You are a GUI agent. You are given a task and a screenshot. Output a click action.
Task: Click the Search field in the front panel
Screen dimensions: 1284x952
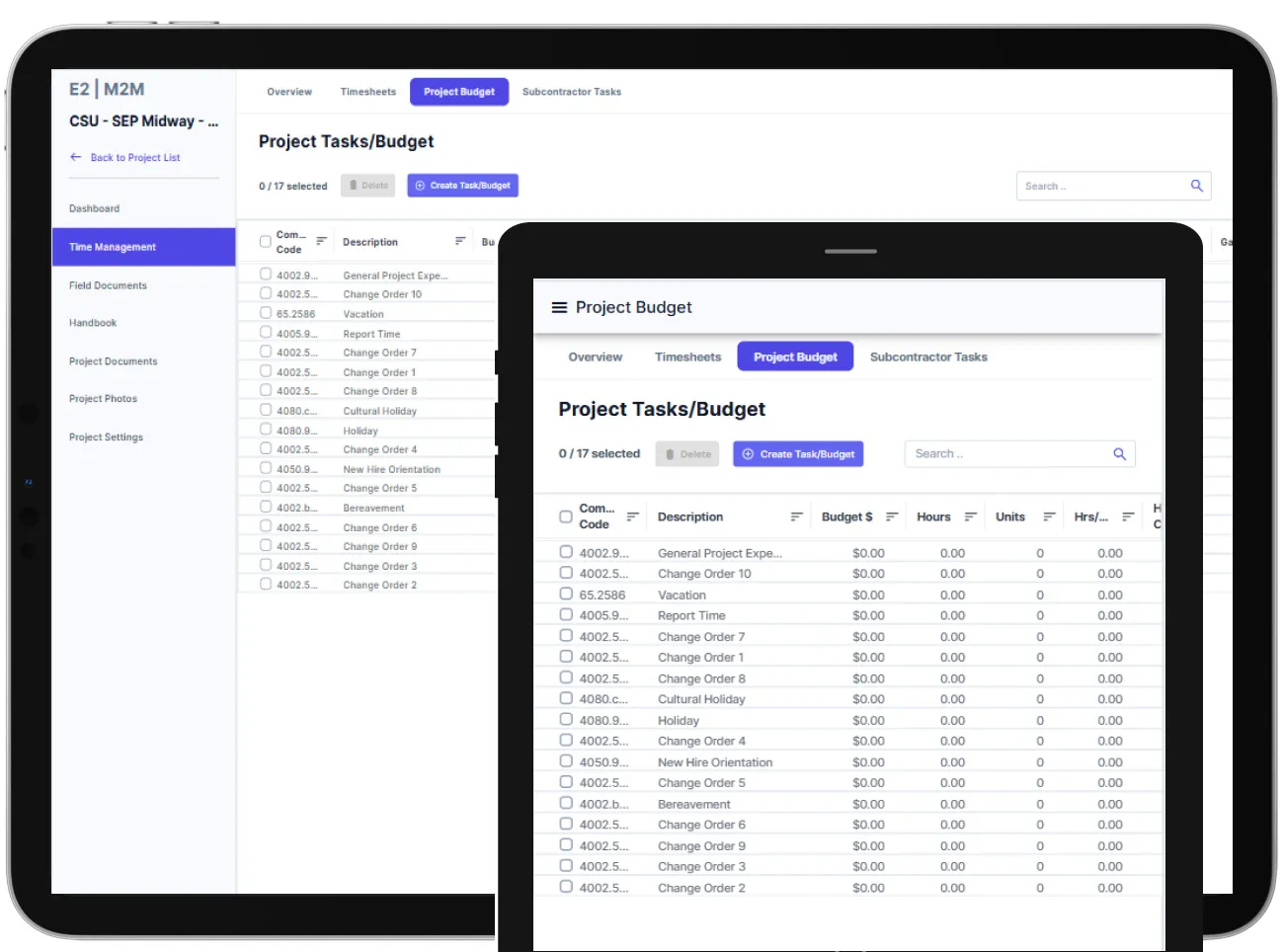1007,454
